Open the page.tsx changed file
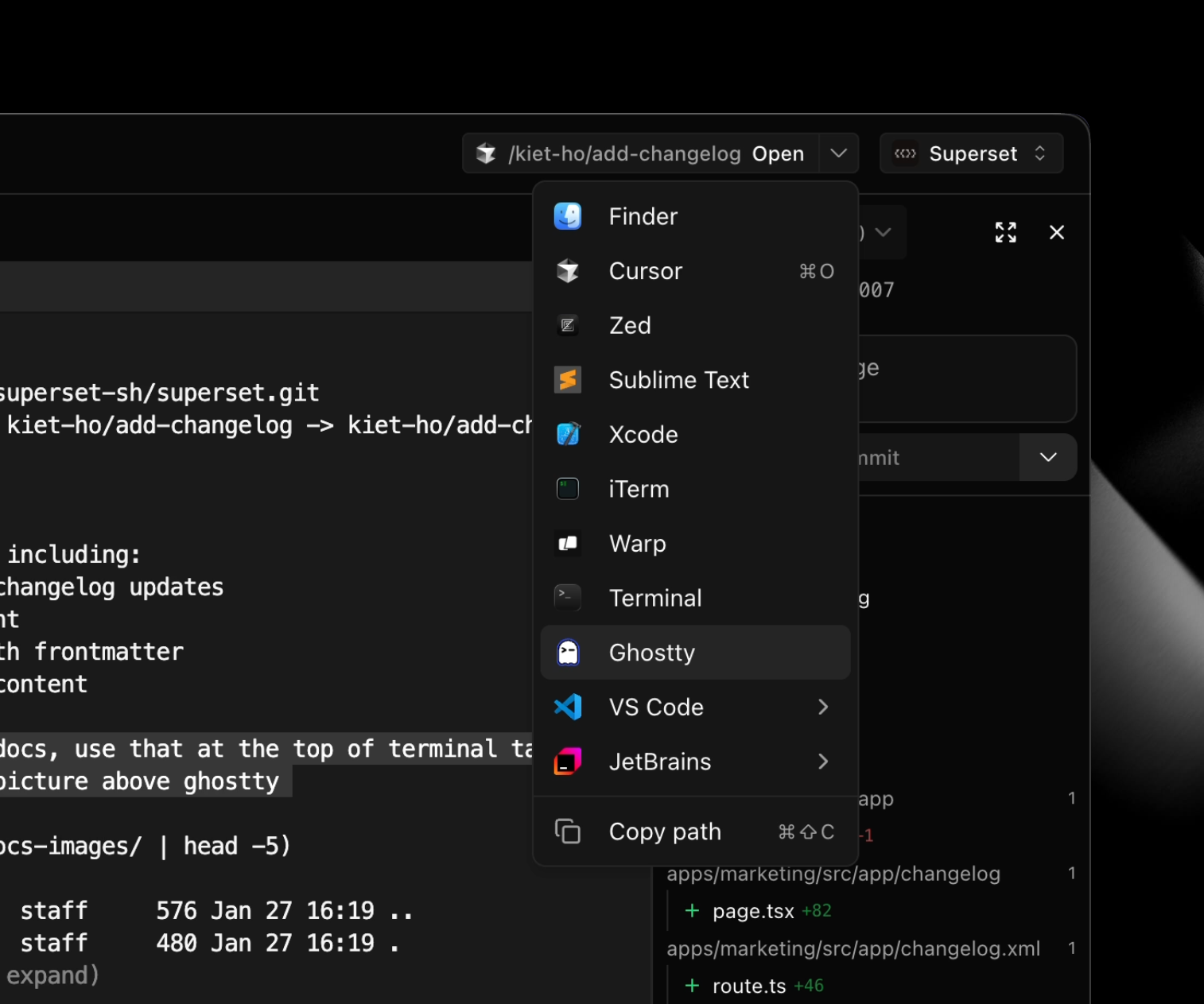1204x1004 pixels. [752, 911]
